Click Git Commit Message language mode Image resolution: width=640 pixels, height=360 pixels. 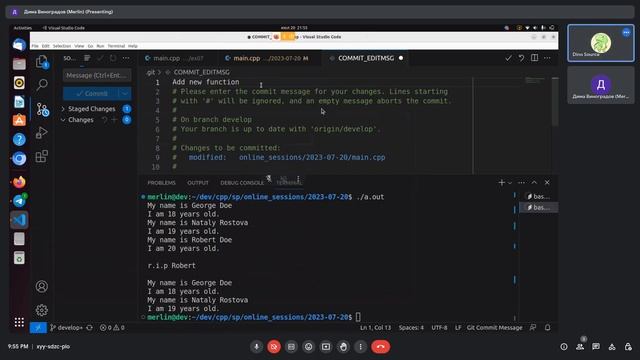(494, 327)
